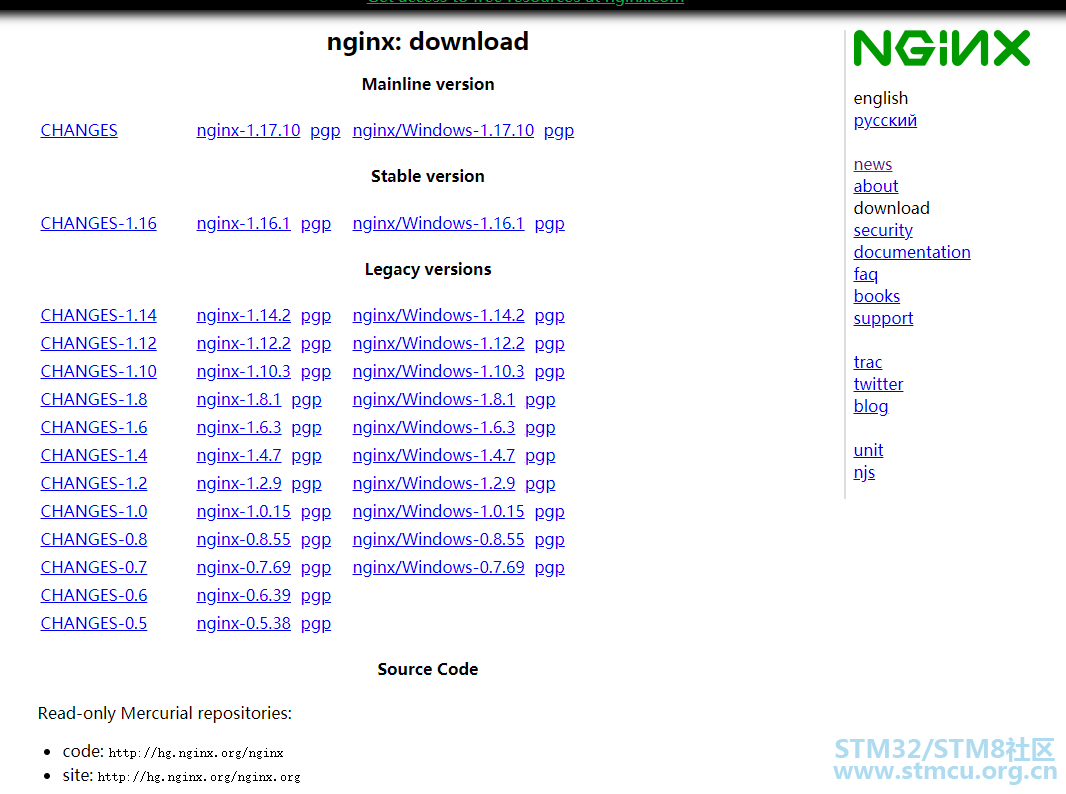Screen dimensions: 1066x794
Task: Download nginx-1.6.3 source
Action: pyautogui.click(x=239, y=427)
